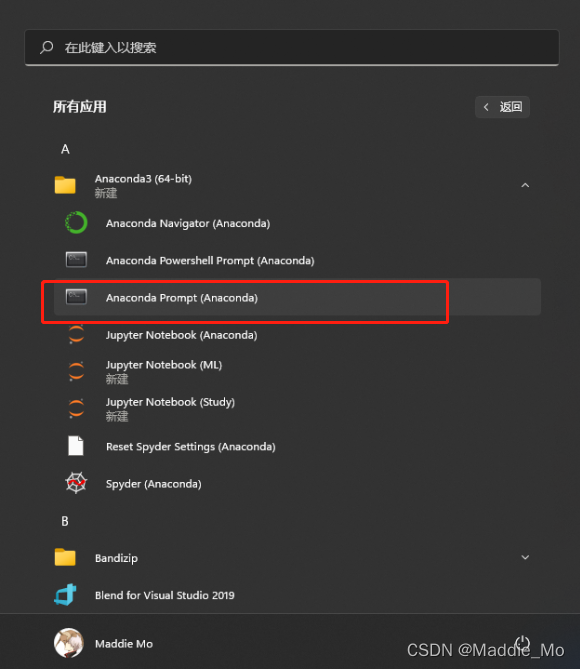
Task: Click the Jupyter Notebook (Anaconda) icon
Action: [76, 334]
